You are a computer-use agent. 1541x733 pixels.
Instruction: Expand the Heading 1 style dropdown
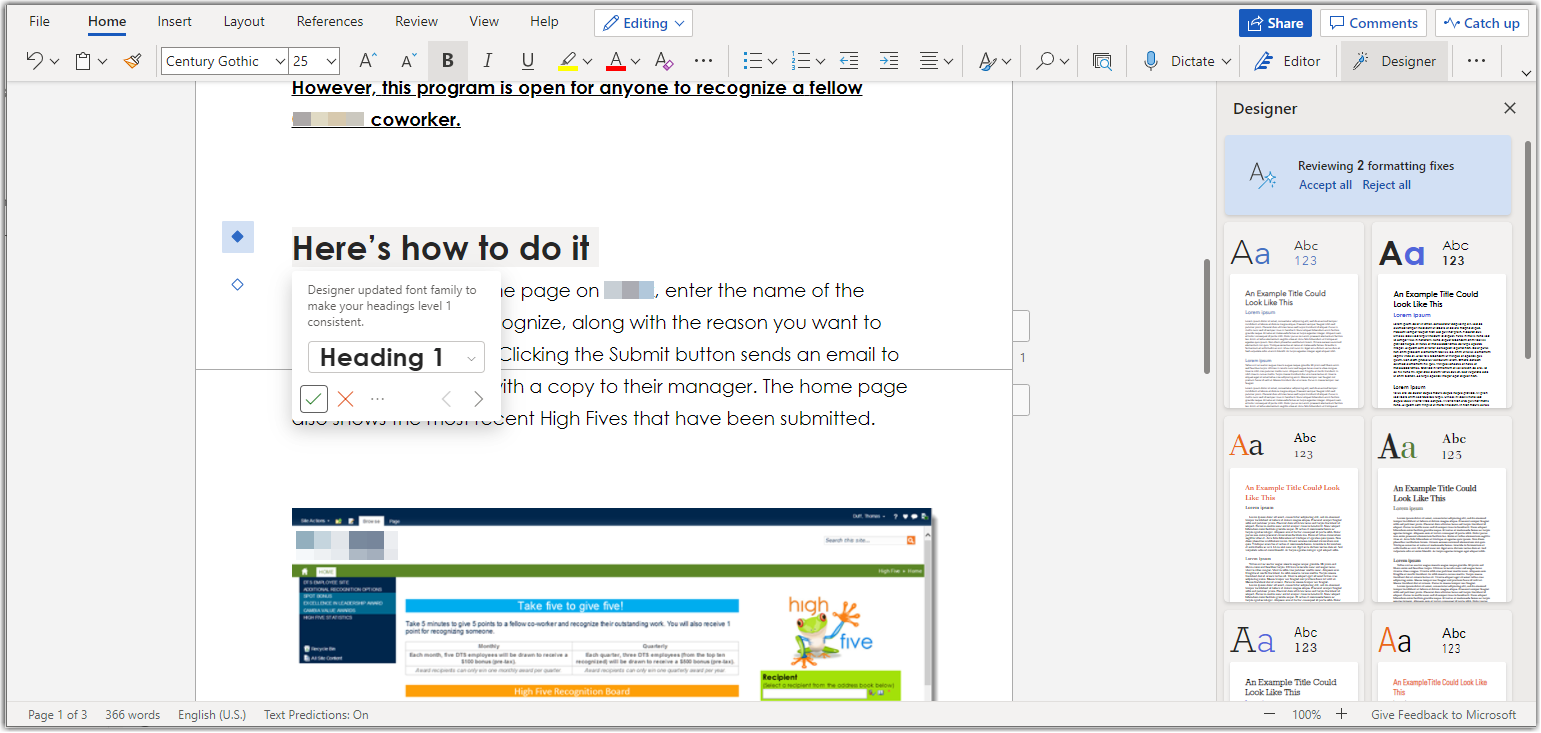[470, 357]
